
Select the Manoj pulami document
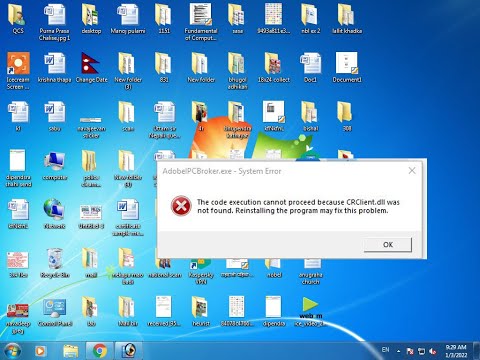128,18
